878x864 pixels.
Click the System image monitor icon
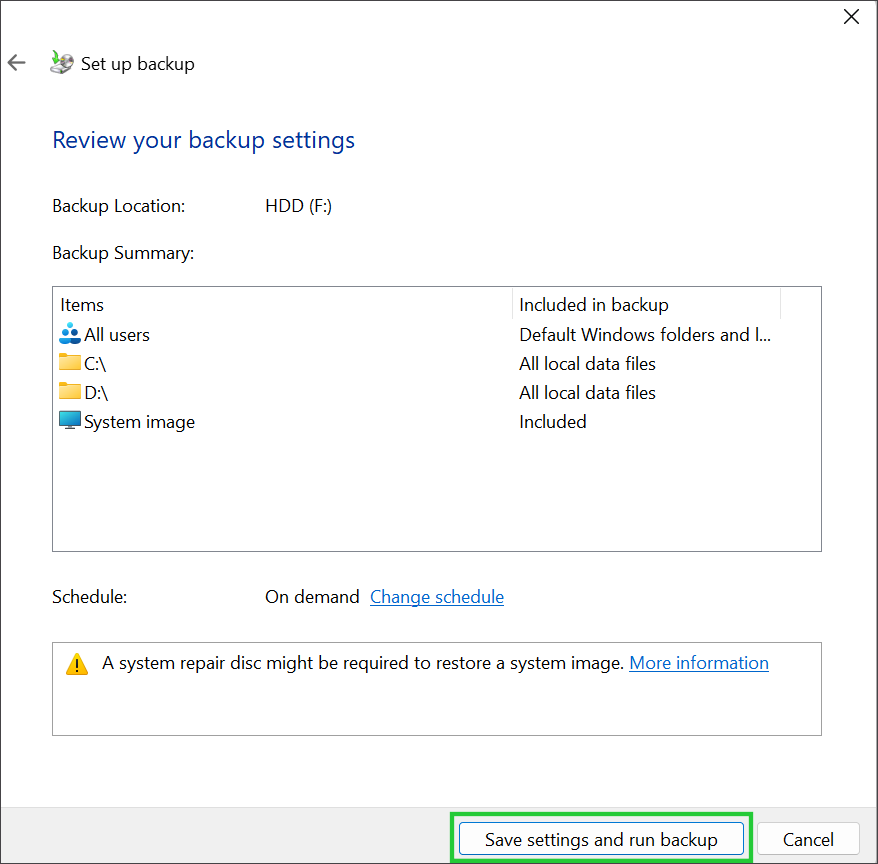pyautogui.click(x=68, y=420)
